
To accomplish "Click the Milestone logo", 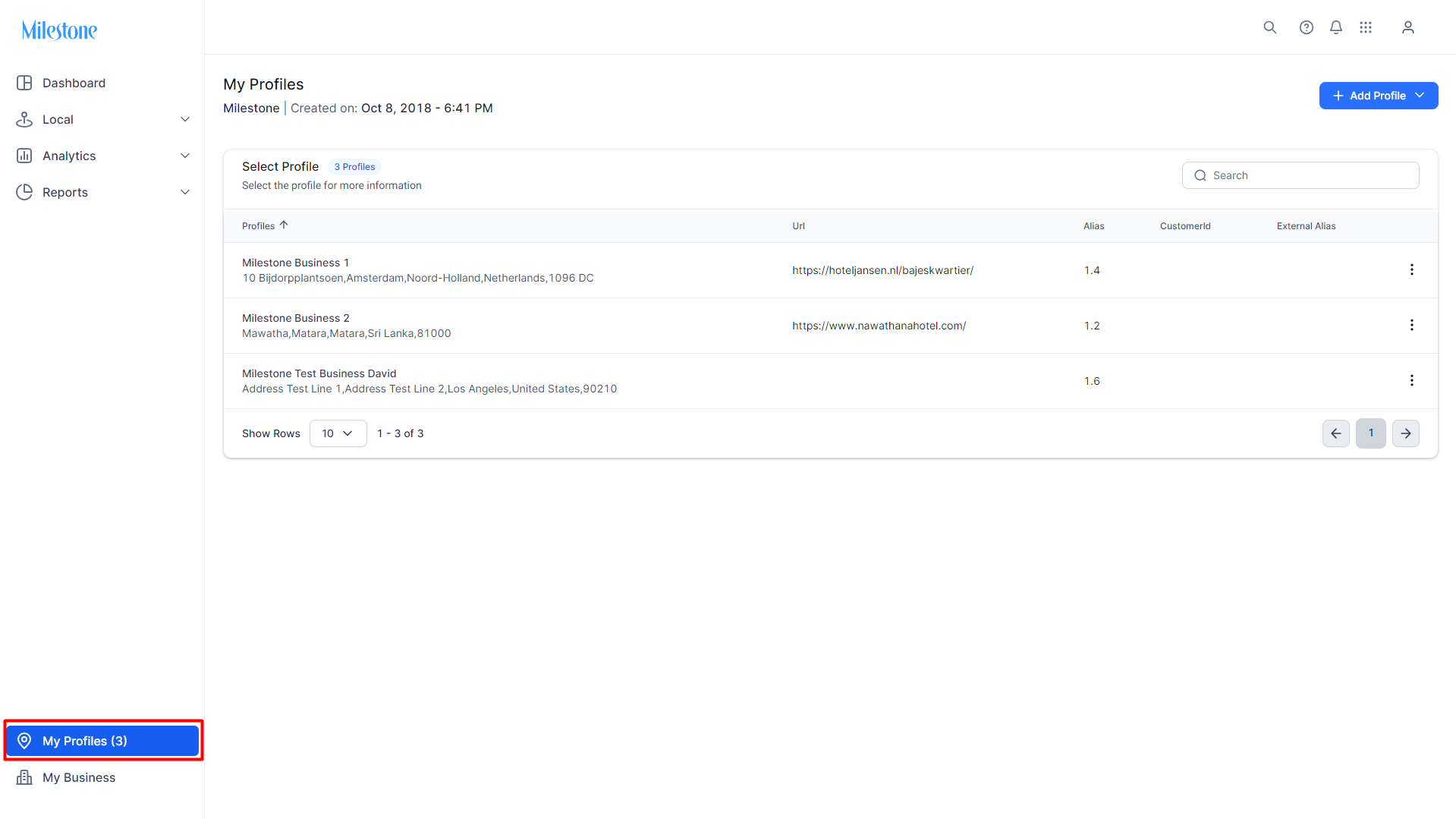I will coord(59,30).
